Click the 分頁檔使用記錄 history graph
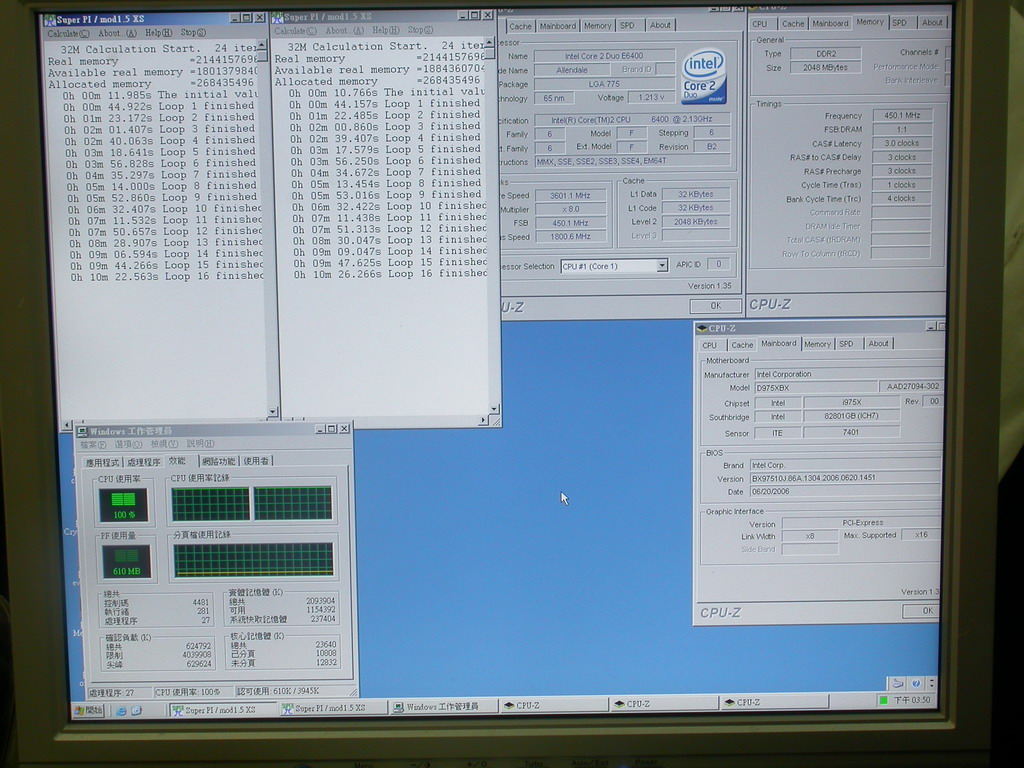Image resolution: width=1024 pixels, height=768 pixels. [x=253, y=560]
